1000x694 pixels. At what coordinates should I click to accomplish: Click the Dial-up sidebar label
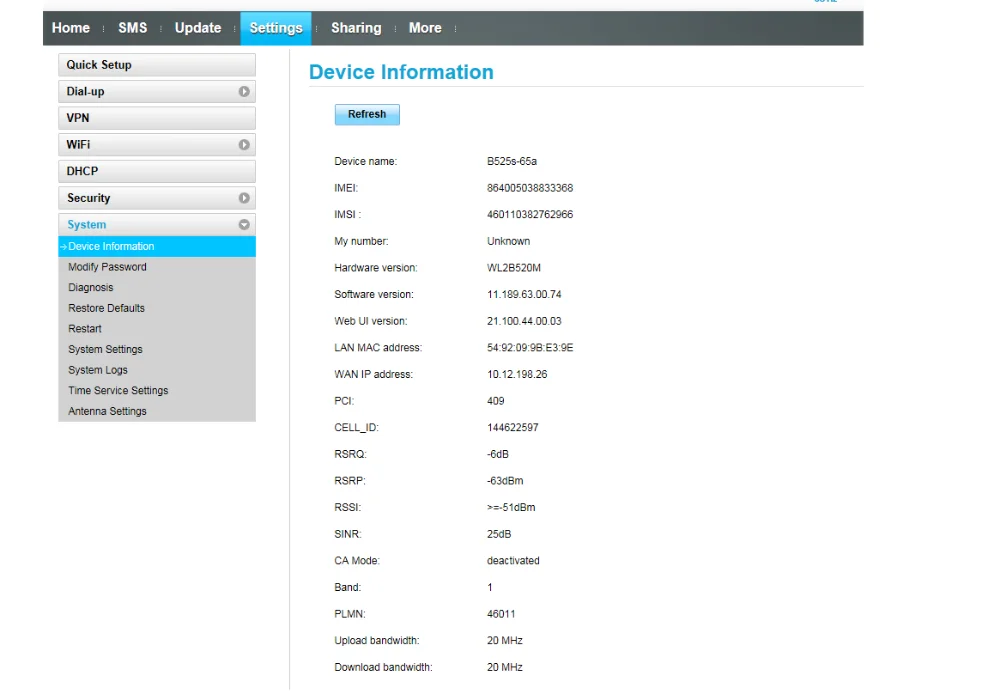[x=85, y=92]
